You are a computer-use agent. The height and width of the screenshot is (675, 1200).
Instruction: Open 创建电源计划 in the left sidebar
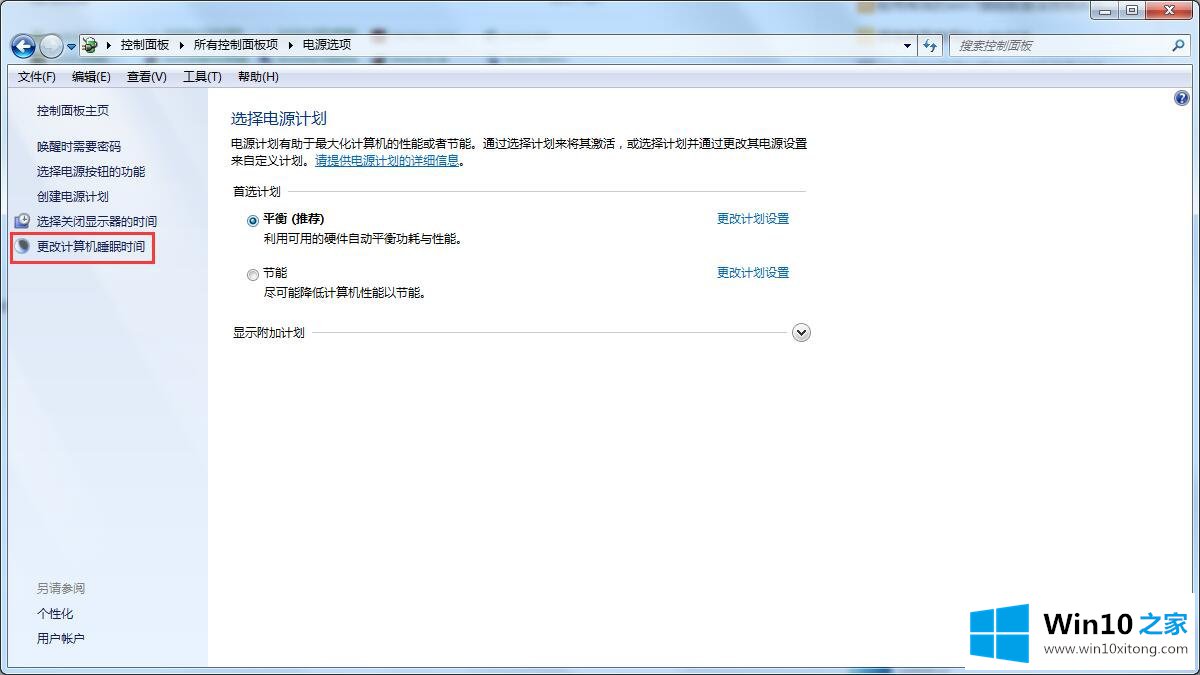73,197
